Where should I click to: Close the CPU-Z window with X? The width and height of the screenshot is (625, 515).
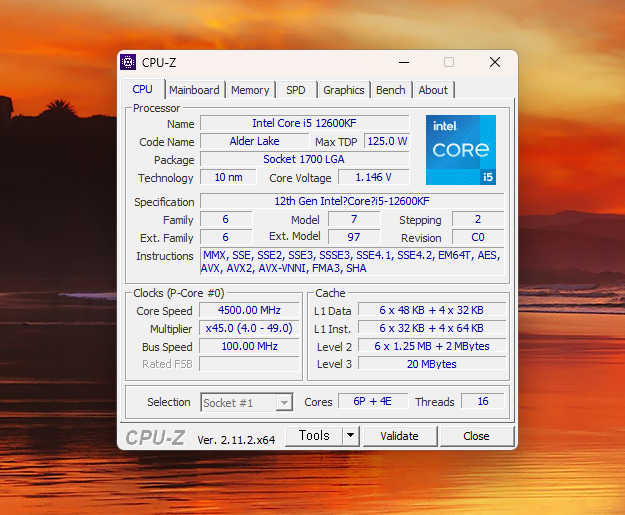495,62
